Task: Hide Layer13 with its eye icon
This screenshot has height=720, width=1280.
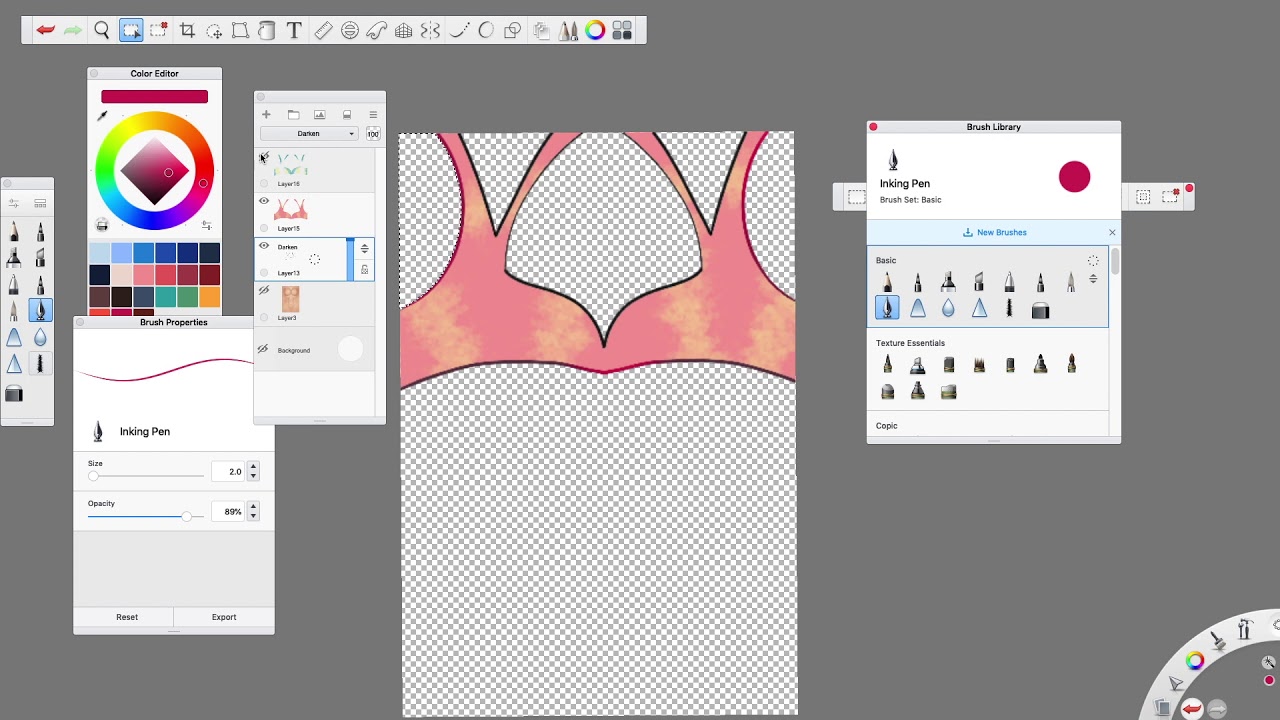Action: 264,246
